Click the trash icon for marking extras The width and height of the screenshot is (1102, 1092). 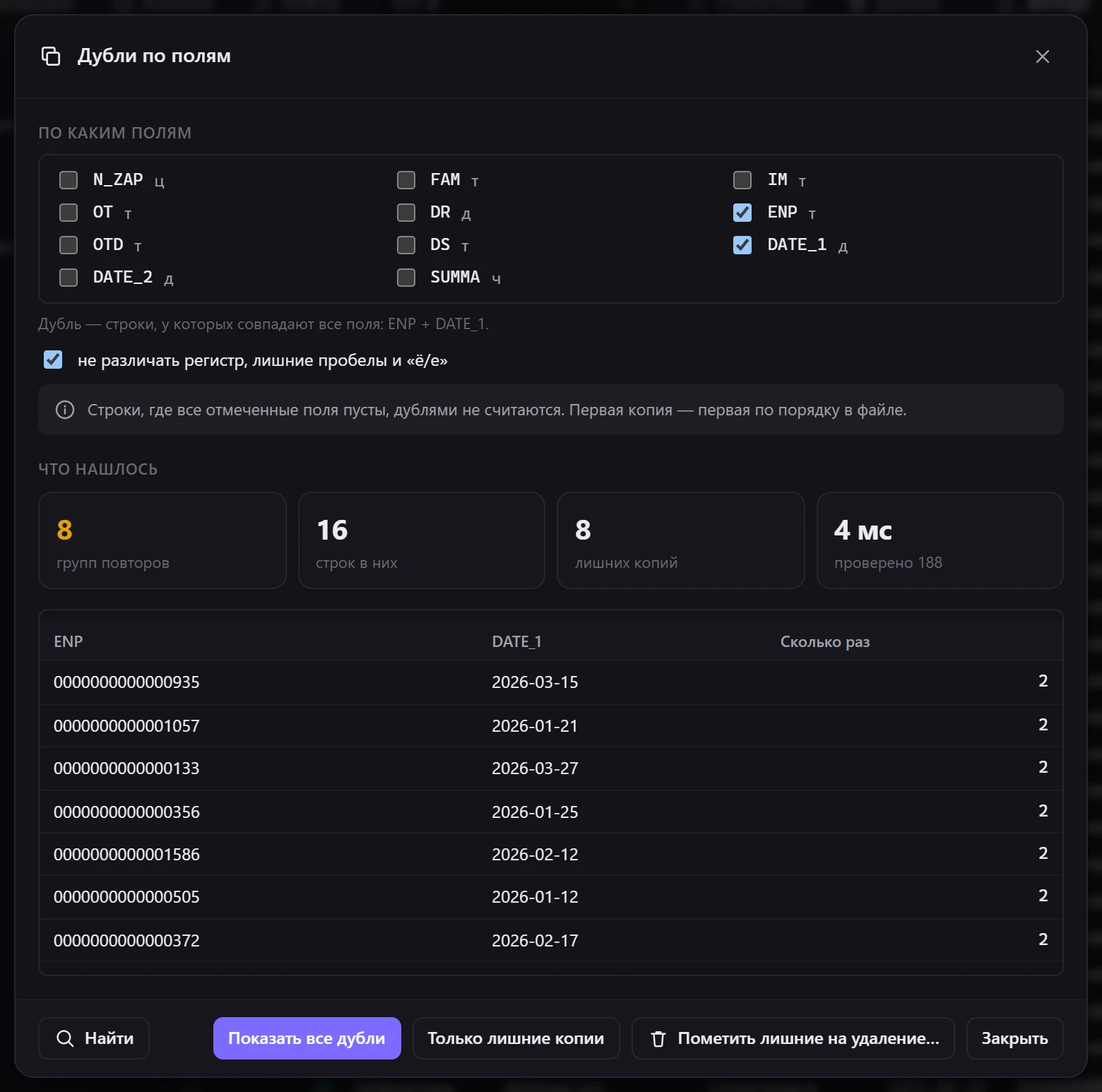(658, 1038)
